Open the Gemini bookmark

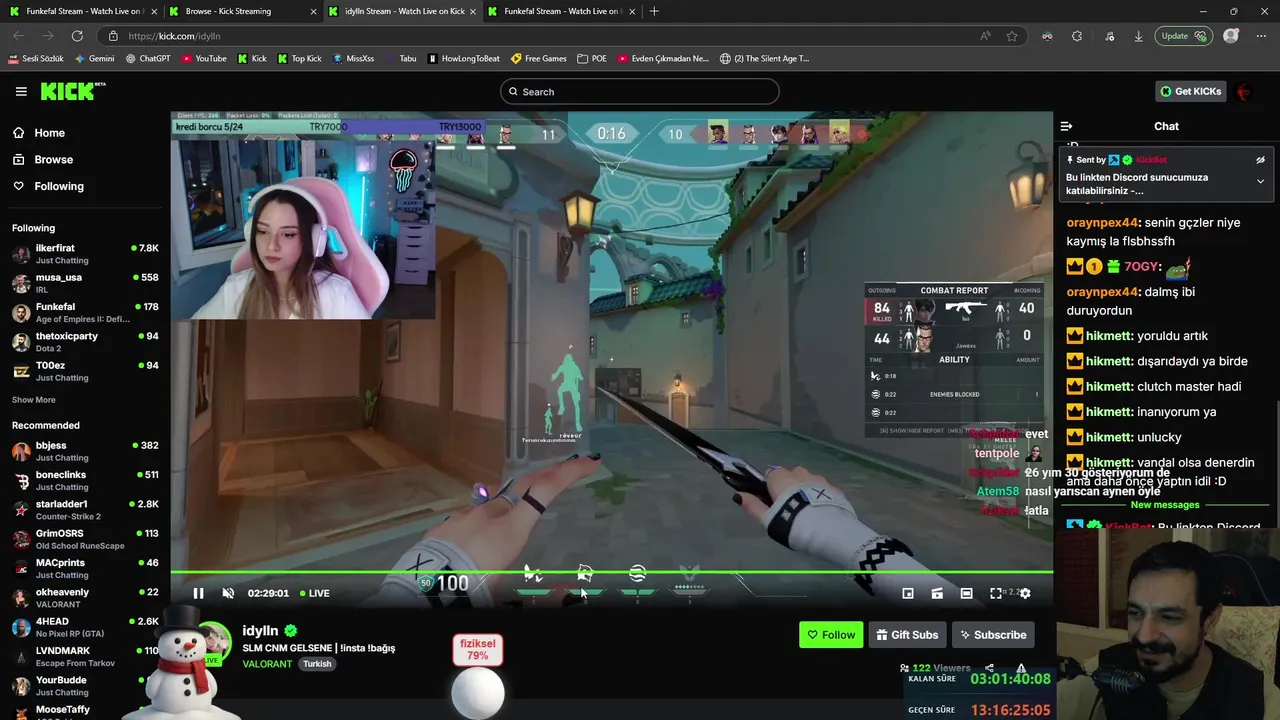94,58
